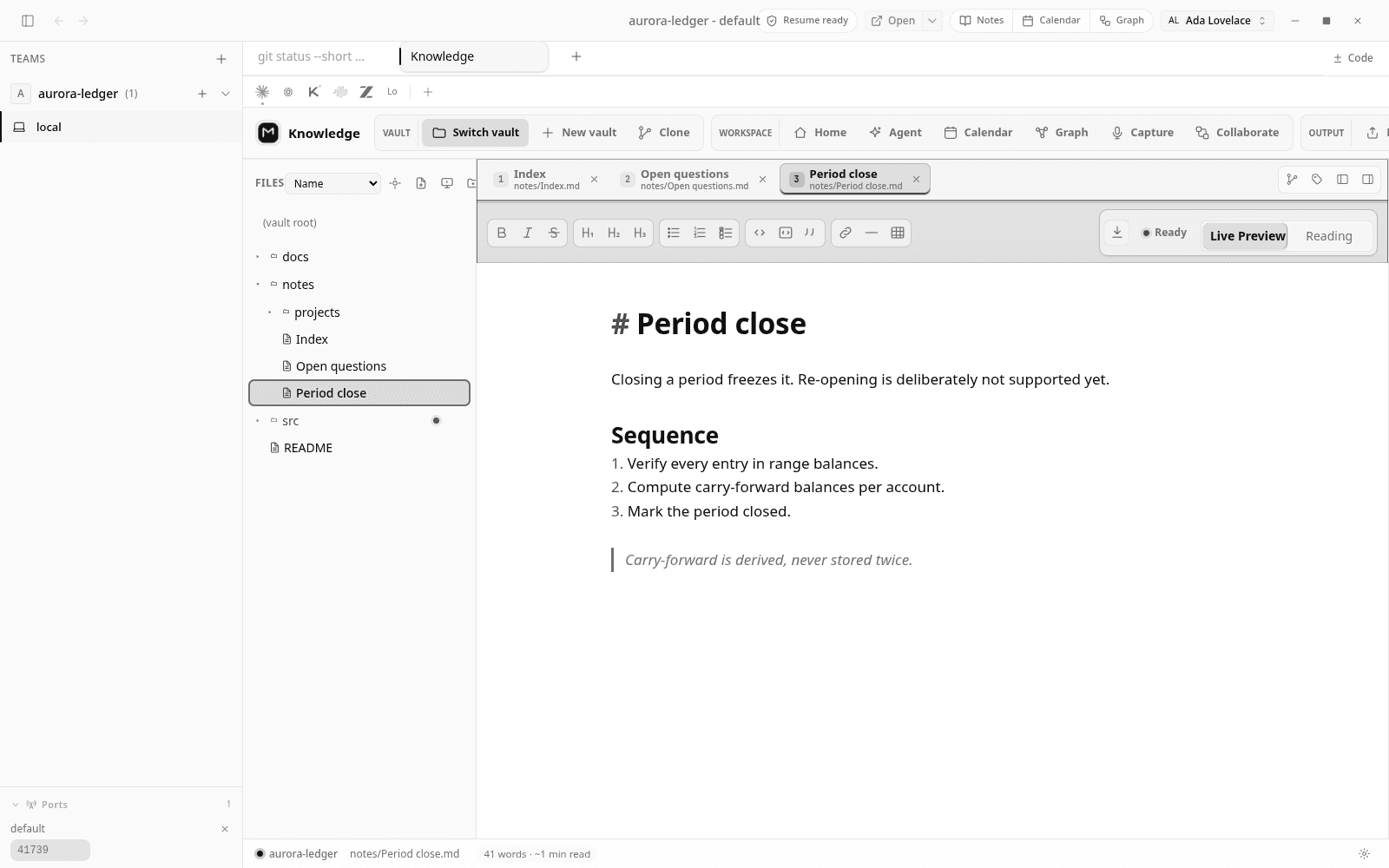Click the Clone button
This screenshot has width=1389, height=868.
[x=664, y=133]
